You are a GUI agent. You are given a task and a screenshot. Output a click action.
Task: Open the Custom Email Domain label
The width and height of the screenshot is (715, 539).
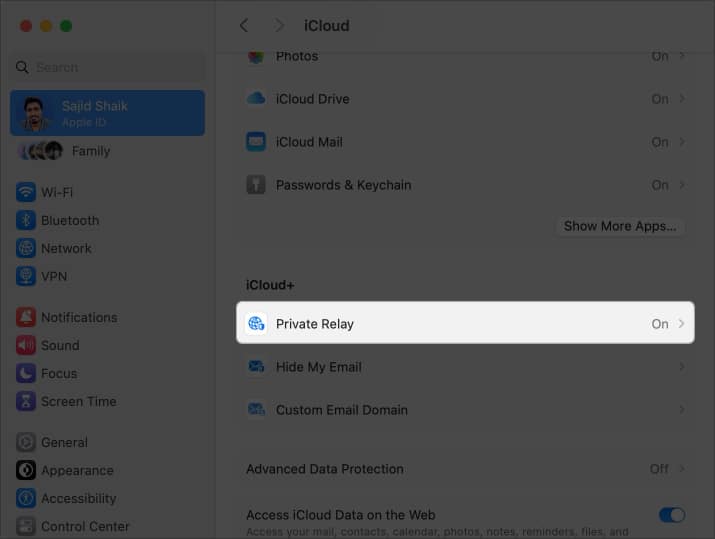tap(342, 410)
